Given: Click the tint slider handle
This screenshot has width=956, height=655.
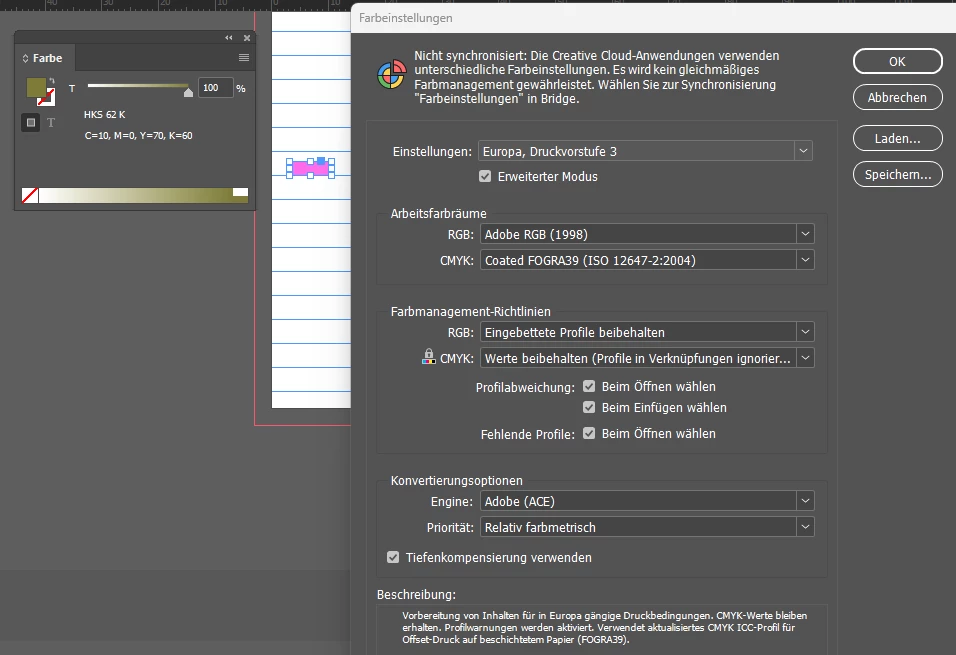Looking at the screenshot, I should click(x=188, y=93).
